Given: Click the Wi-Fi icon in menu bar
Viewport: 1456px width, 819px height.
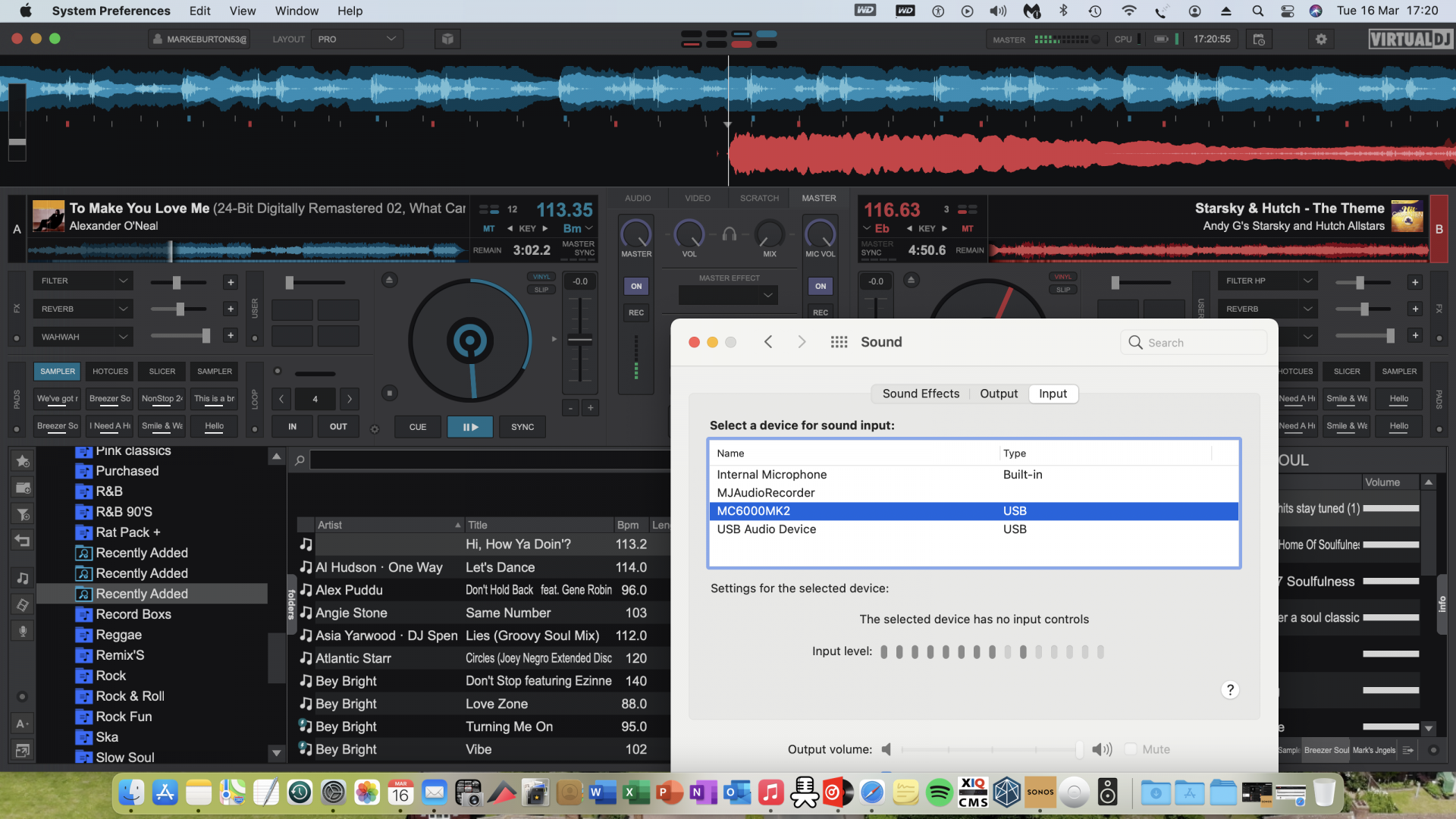Looking at the screenshot, I should point(1129,11).
